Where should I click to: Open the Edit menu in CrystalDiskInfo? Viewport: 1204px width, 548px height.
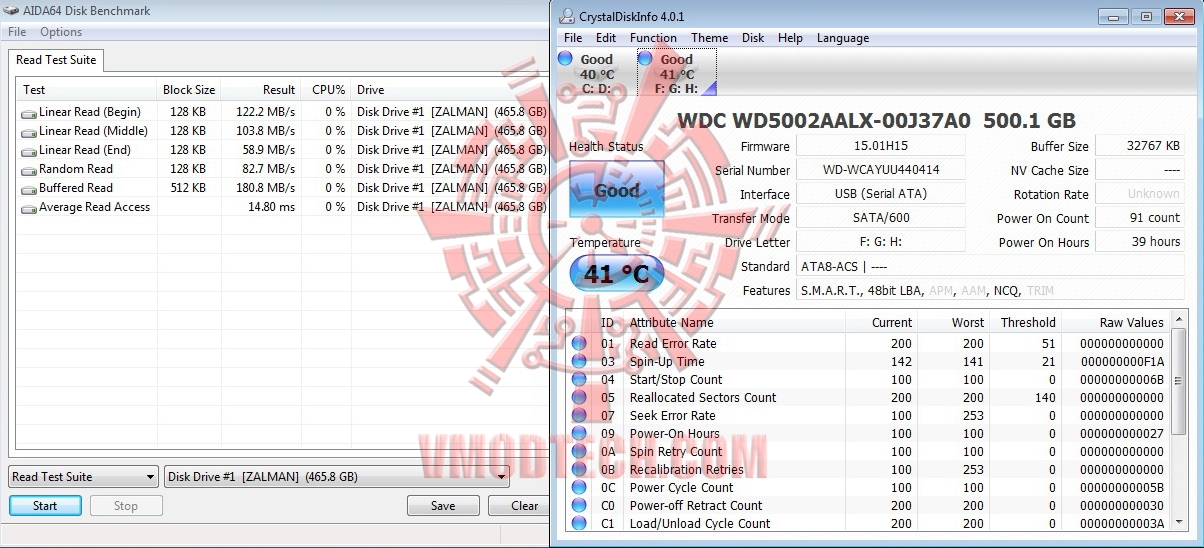[606, 38]
